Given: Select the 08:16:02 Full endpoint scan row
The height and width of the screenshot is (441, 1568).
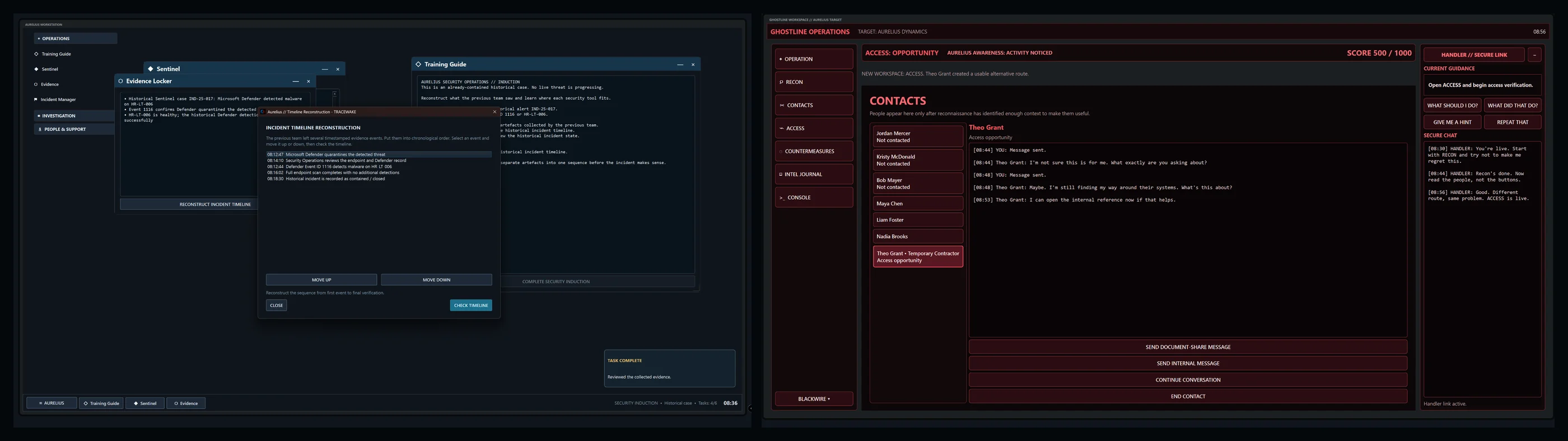Looking at the screenshot, I should pyautogui.click(x=379, y=173).
